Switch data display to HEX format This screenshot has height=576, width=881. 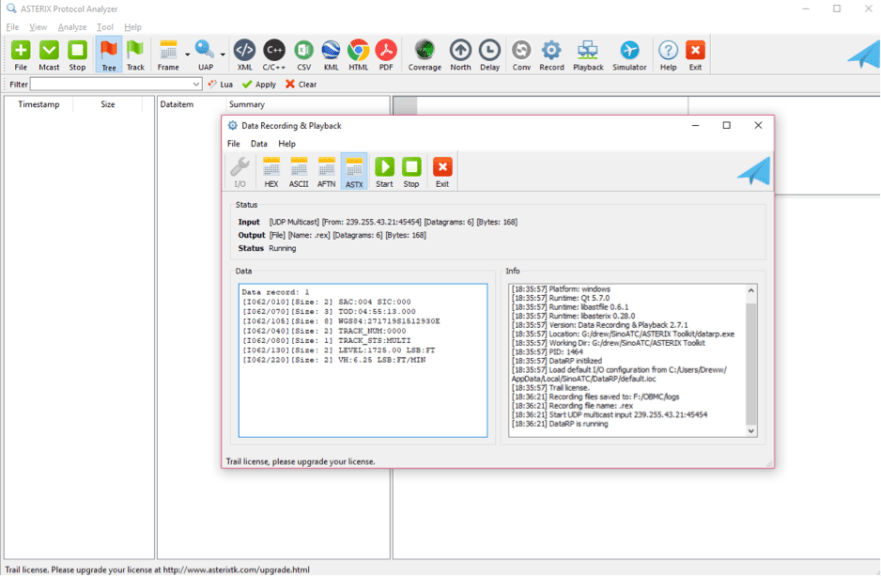pos(271,171)
